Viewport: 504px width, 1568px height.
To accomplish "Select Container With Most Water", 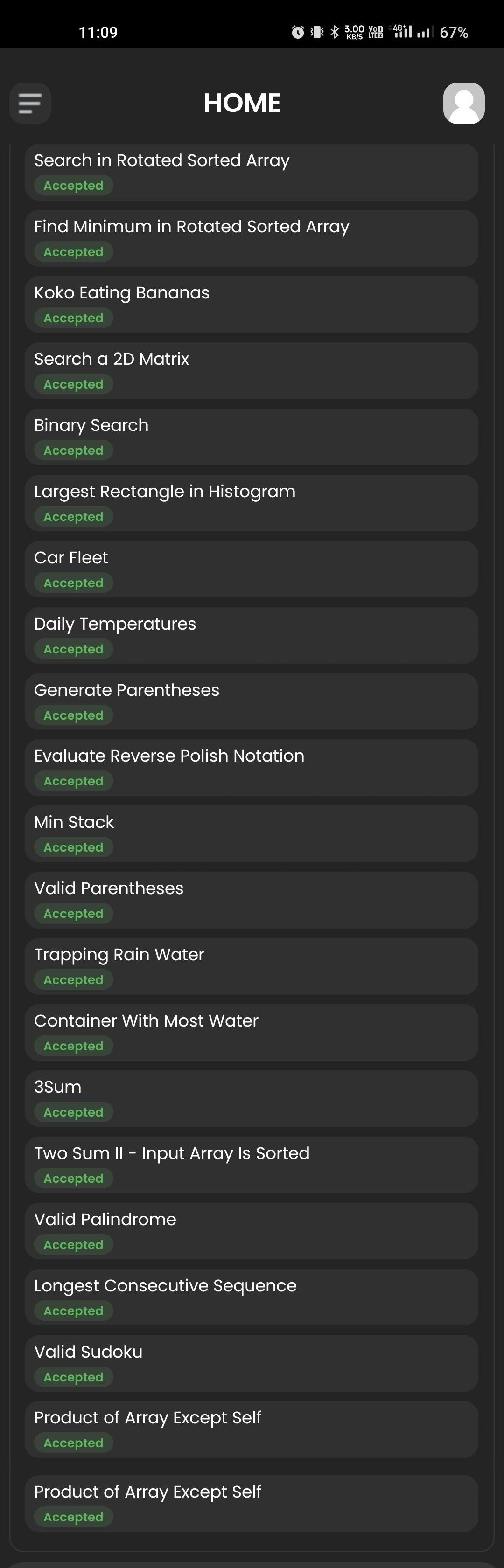I will (x=252, y=1032).
